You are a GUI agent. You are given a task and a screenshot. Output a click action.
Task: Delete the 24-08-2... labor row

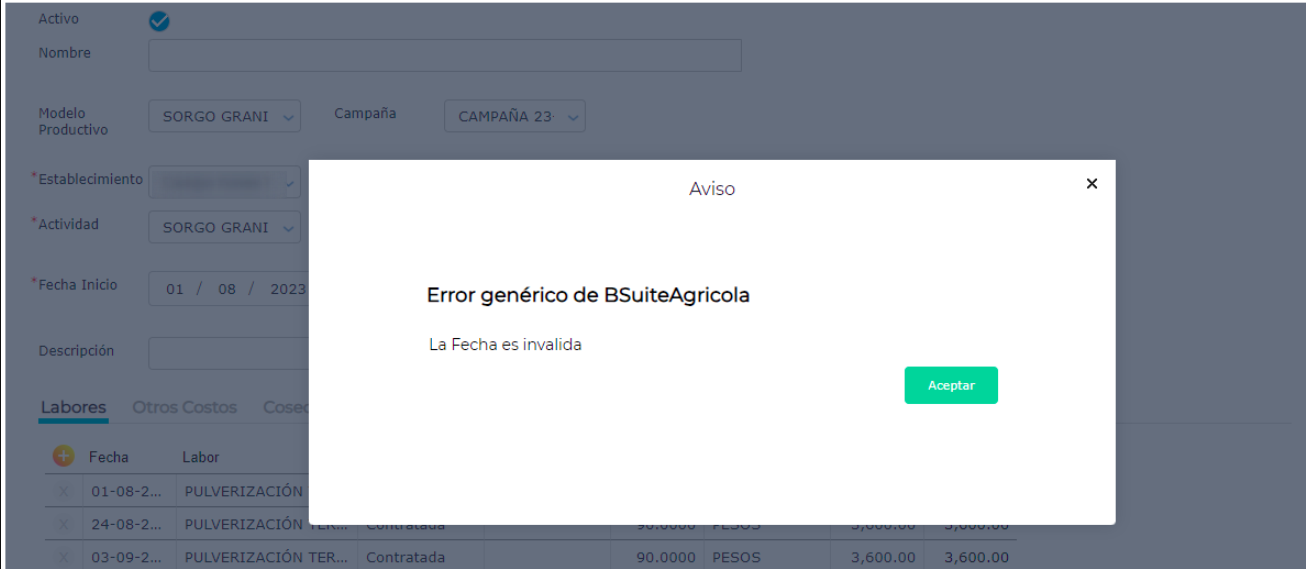(64, 524)
